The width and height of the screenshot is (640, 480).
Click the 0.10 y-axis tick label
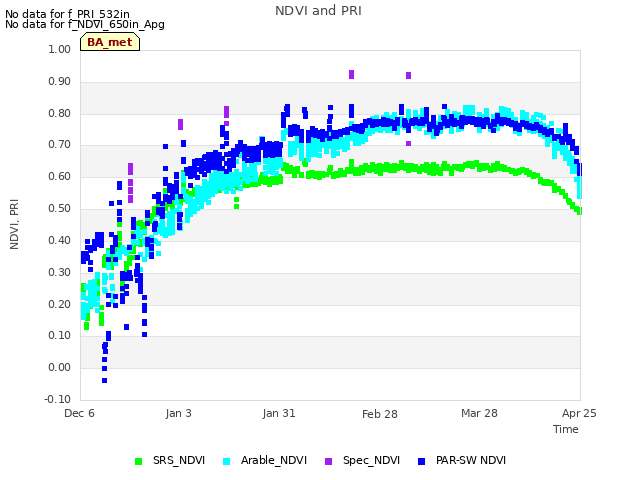(x=60, y=336)
